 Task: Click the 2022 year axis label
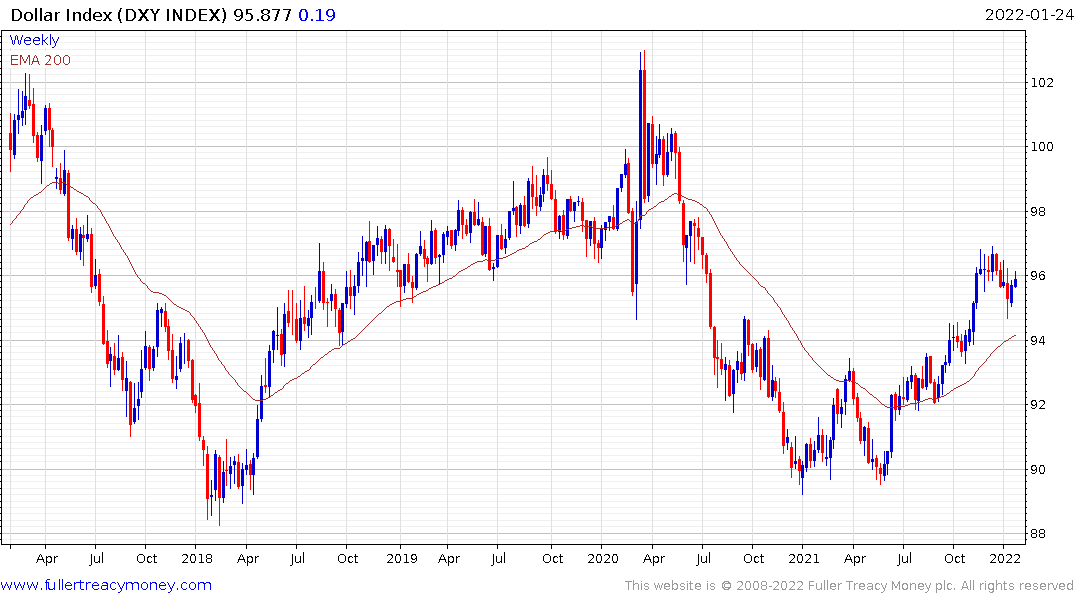pos(1005,558)
